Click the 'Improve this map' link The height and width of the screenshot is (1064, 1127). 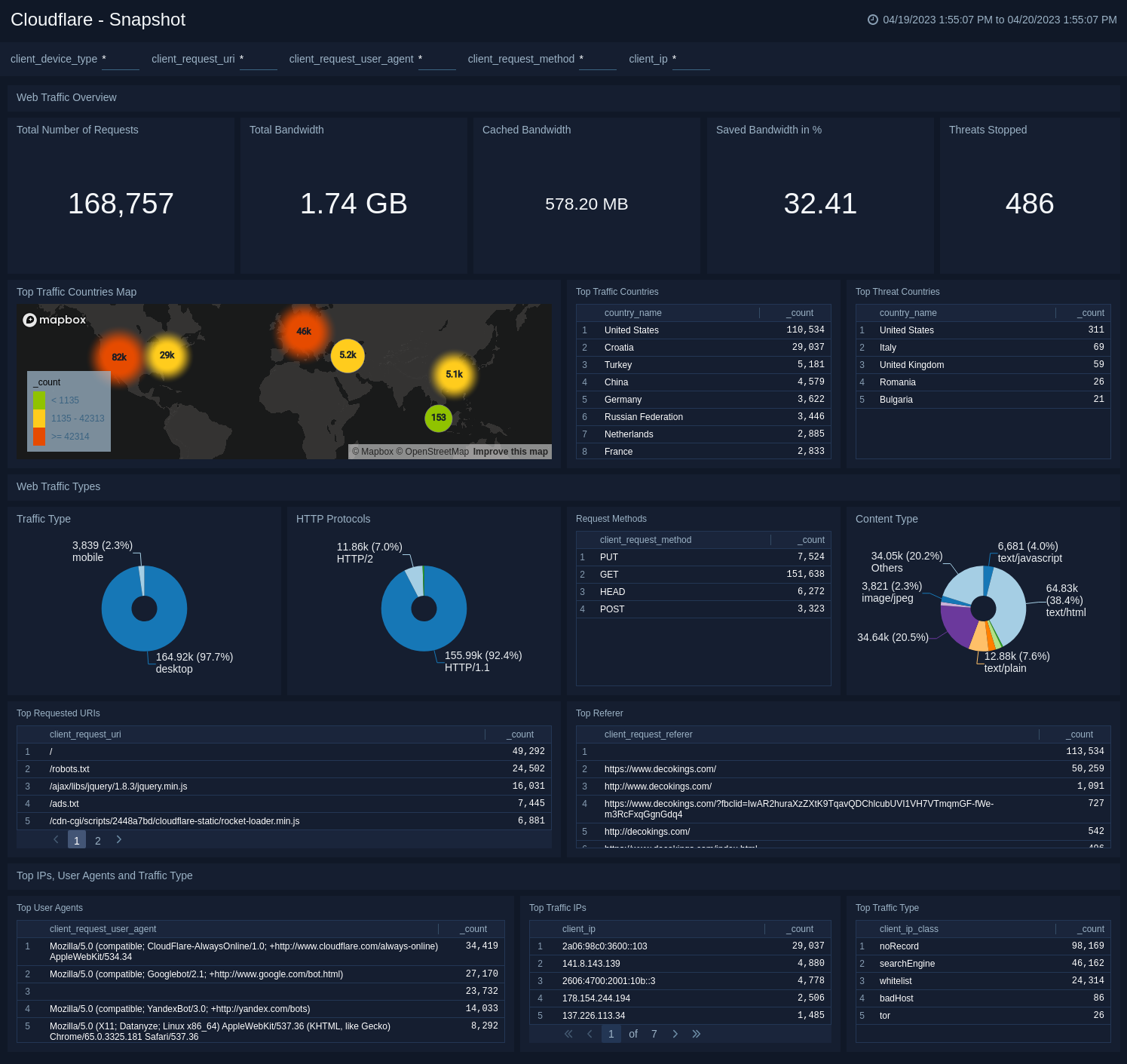click(x=510, y=452)
